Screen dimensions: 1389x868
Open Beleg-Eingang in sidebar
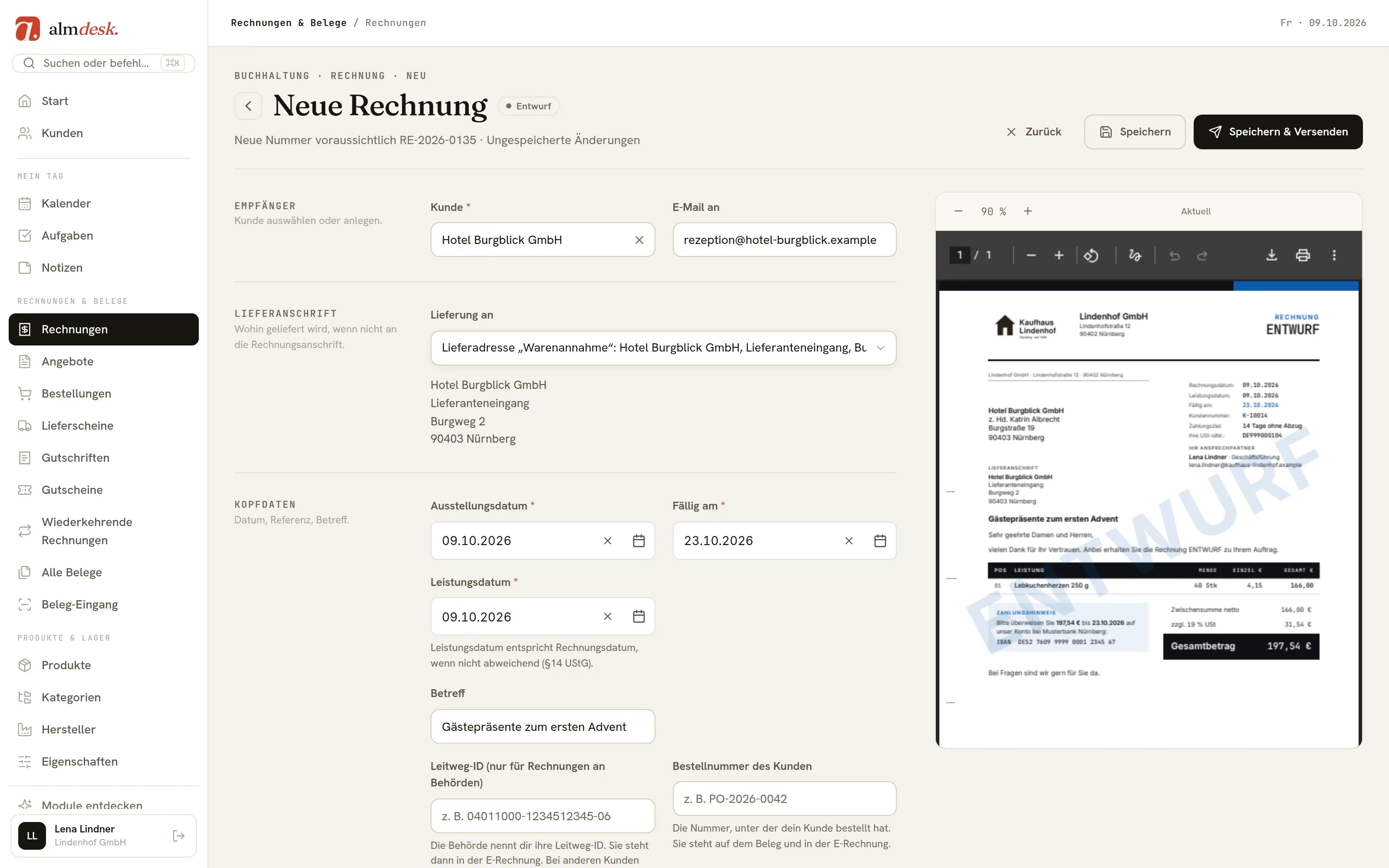(103, 605)
